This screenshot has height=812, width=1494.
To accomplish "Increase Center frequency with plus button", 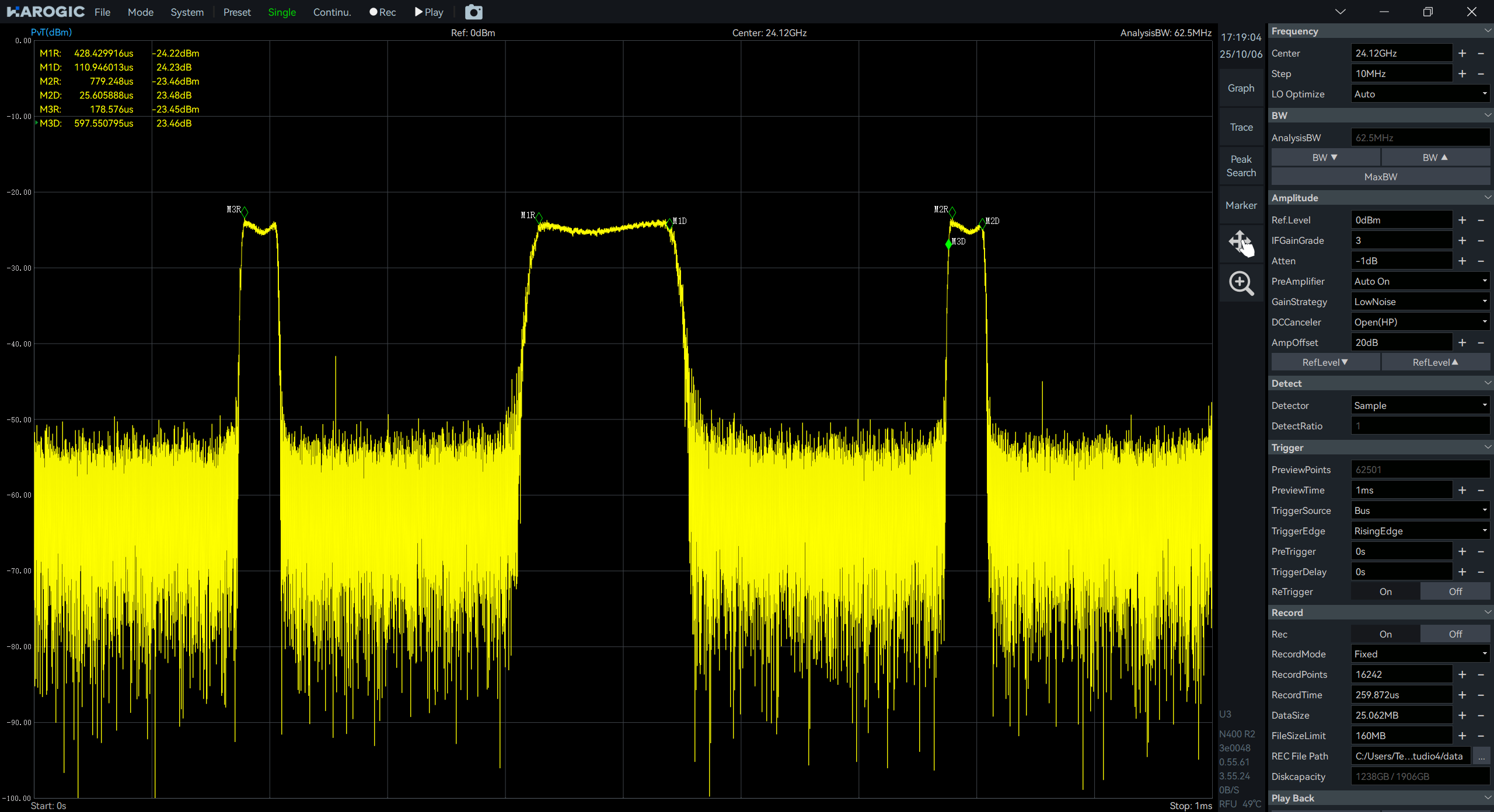I will click(x=1462, y=53).
